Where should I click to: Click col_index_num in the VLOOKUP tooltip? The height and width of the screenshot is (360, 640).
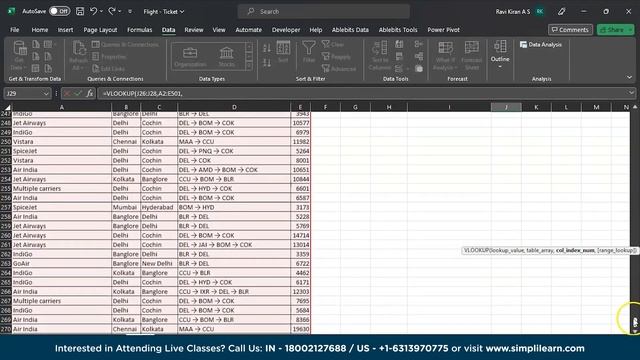coord(575,250)
